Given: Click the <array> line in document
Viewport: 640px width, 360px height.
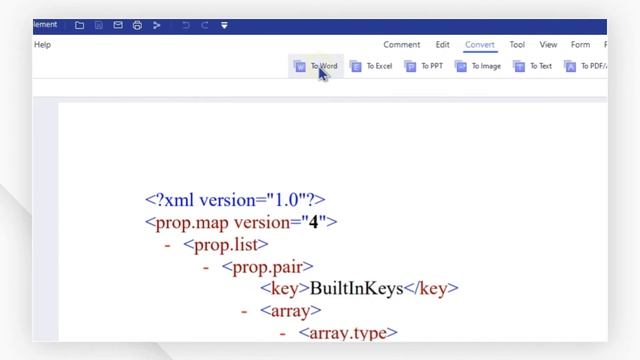Looking at the screenshot, I should coord(291,311).
